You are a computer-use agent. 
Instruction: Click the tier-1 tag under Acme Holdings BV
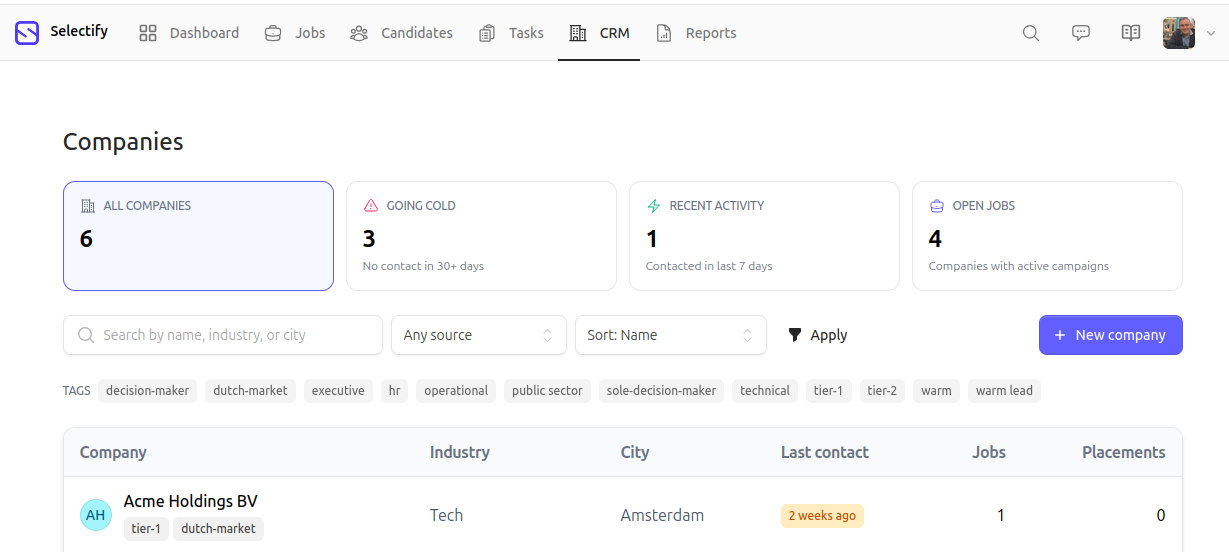[x=146, y=529]
